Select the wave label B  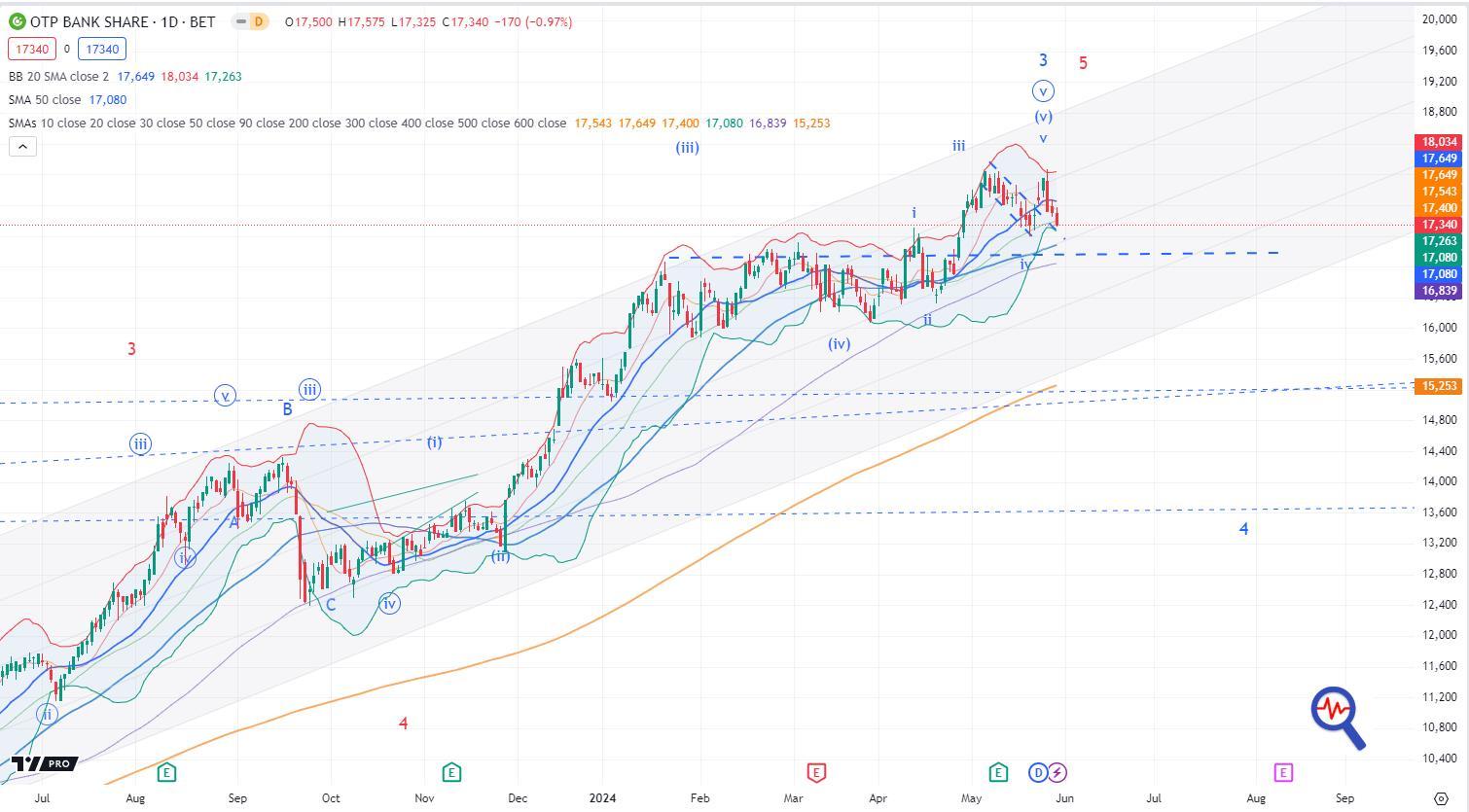pyautogui.click(x=287, y=409)
